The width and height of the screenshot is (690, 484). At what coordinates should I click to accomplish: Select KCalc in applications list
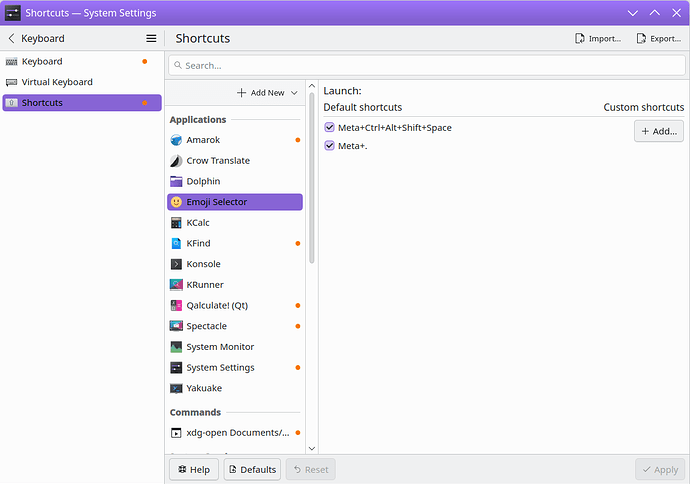pos(235,223)
